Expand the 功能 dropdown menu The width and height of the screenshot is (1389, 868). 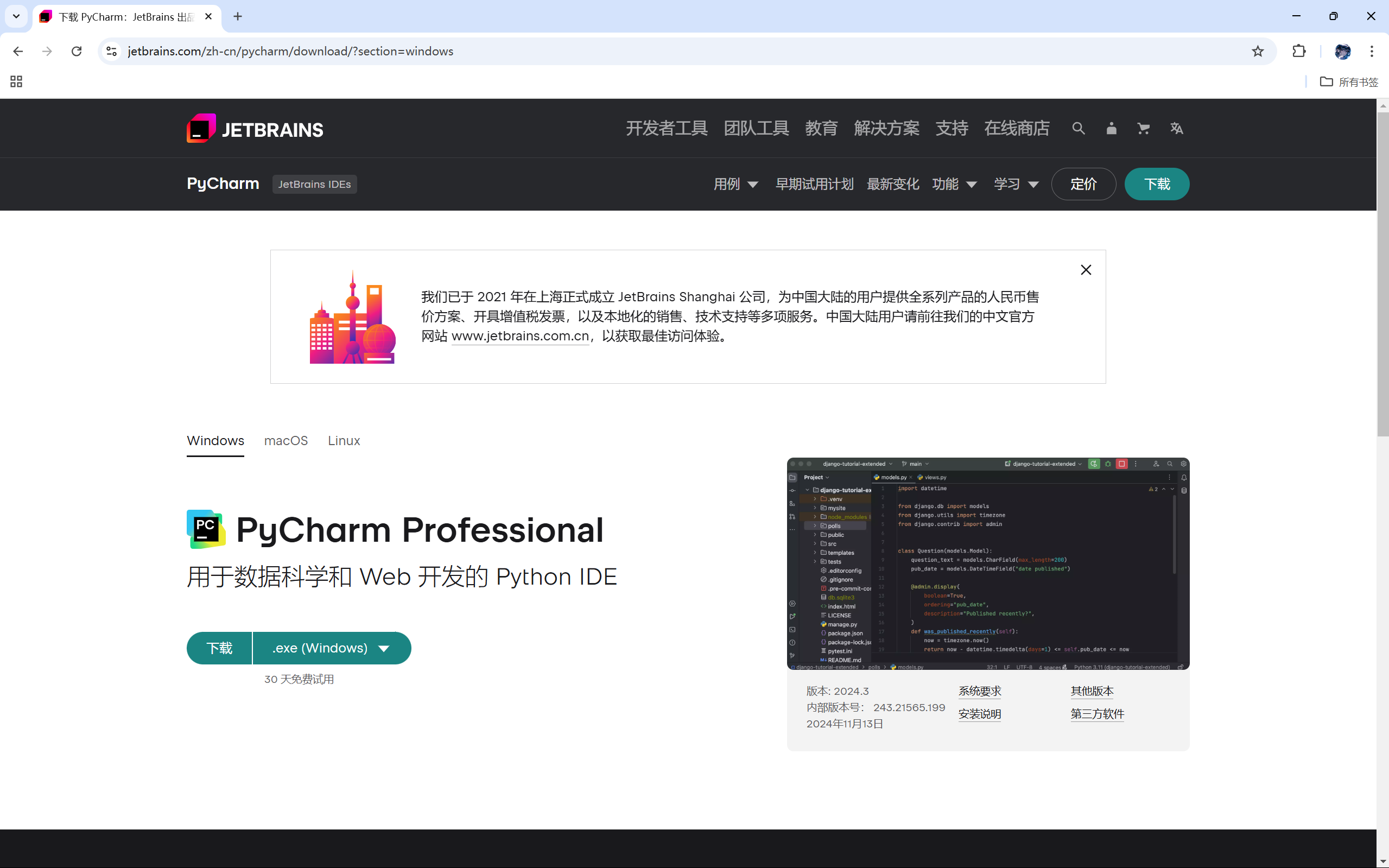[955, 184]
